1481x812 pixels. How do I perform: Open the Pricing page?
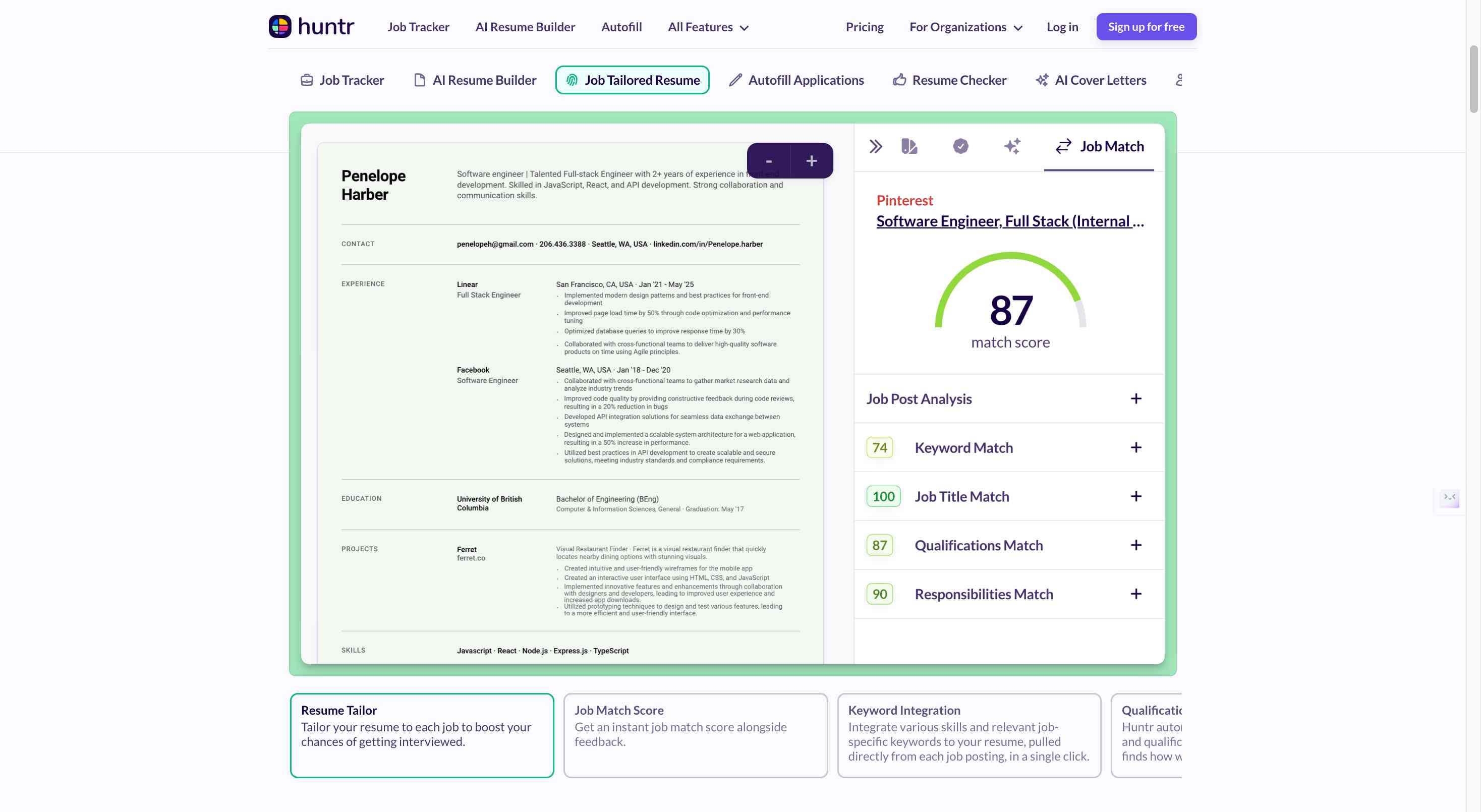point(864,27)
